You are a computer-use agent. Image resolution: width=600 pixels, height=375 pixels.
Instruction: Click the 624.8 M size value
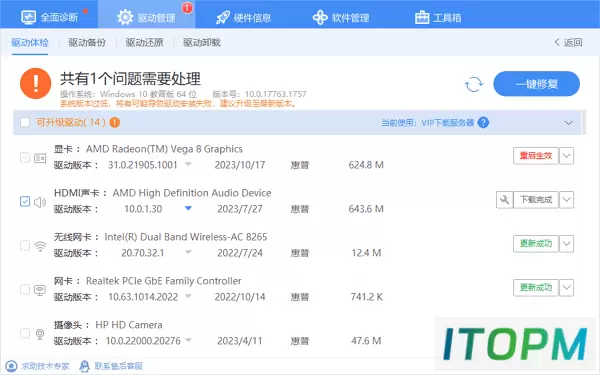click(366, 165)
